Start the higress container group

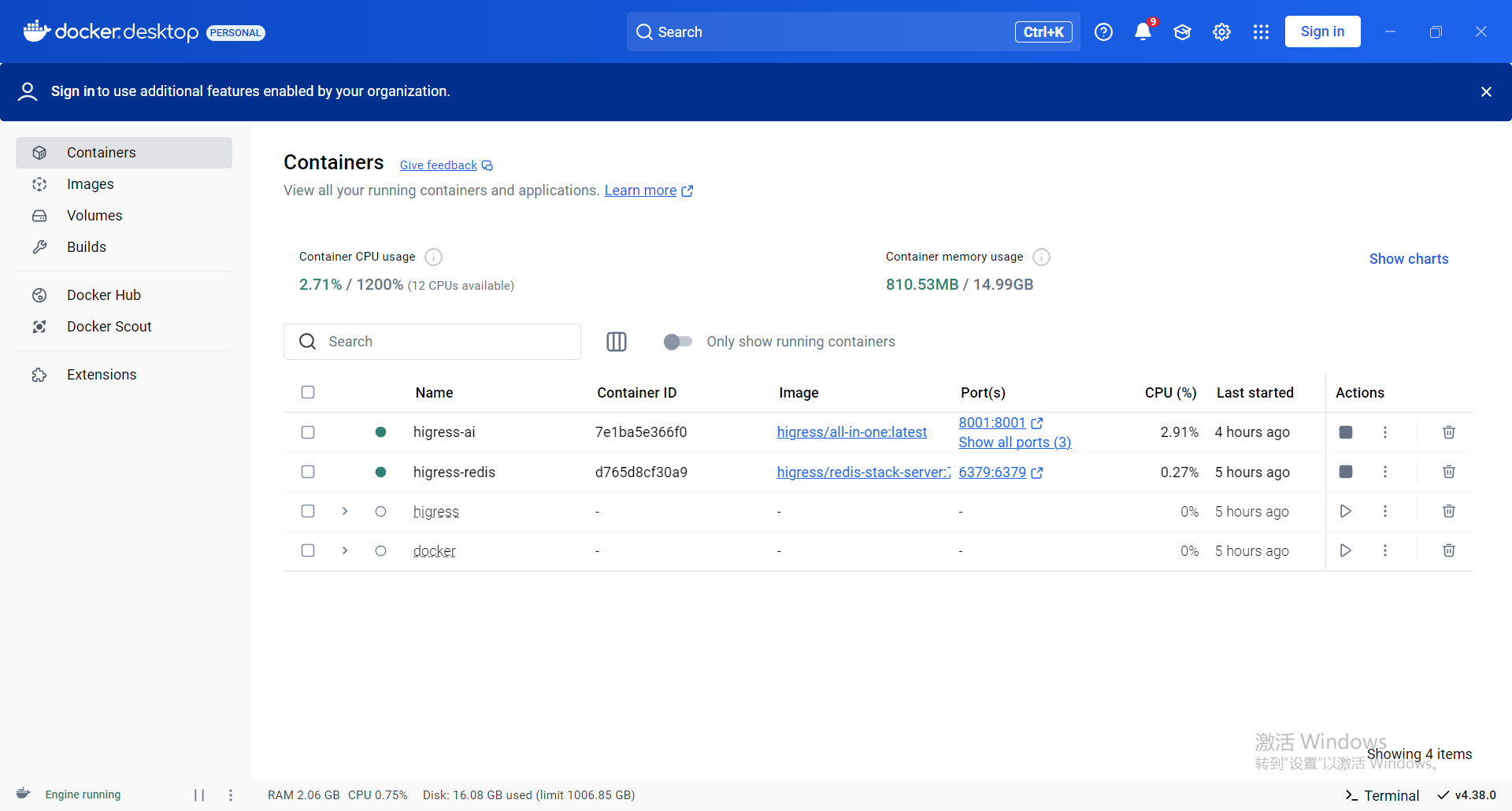click(x=1346, y=511)
